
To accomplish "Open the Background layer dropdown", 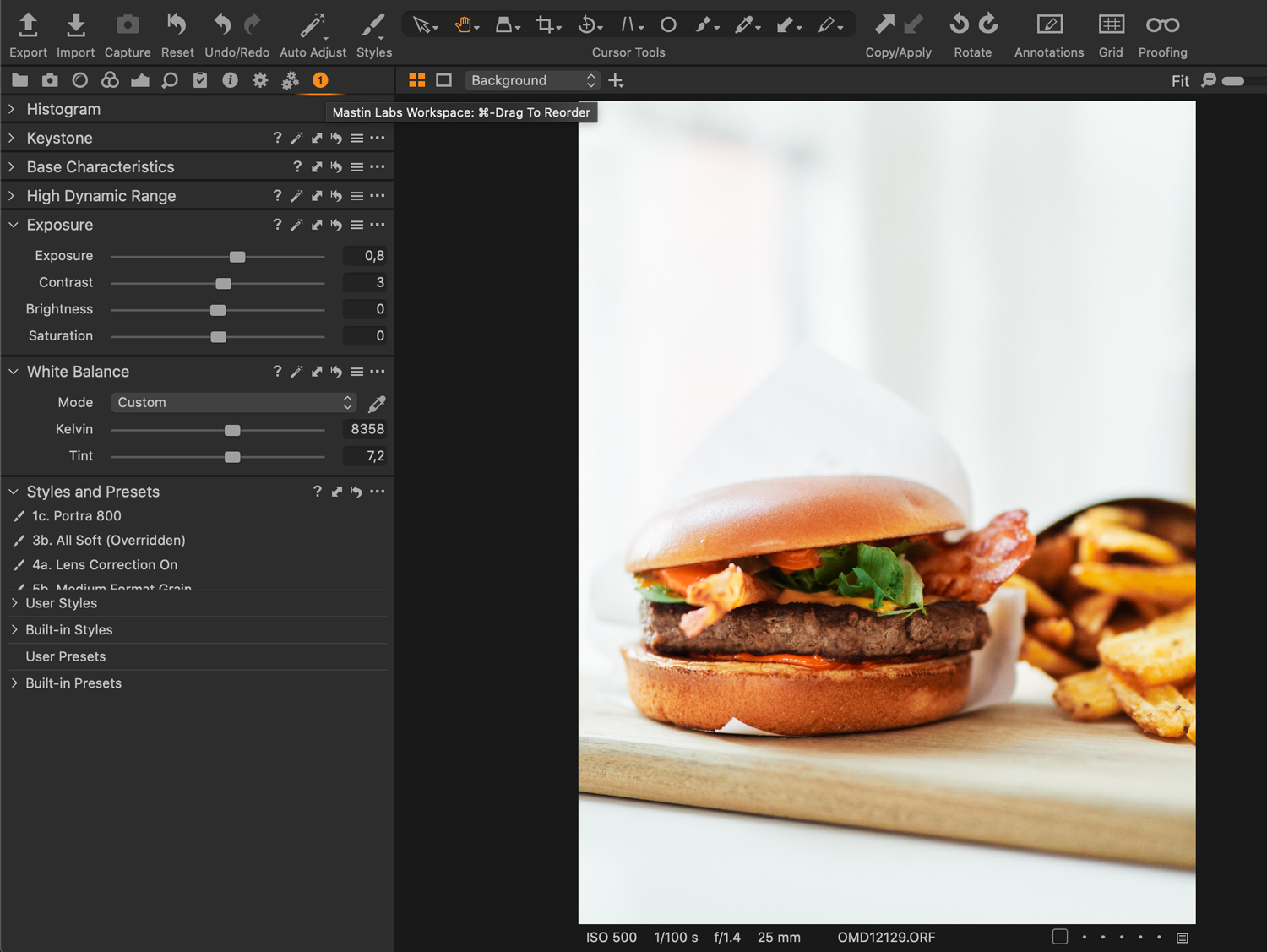I will (533, 81).
